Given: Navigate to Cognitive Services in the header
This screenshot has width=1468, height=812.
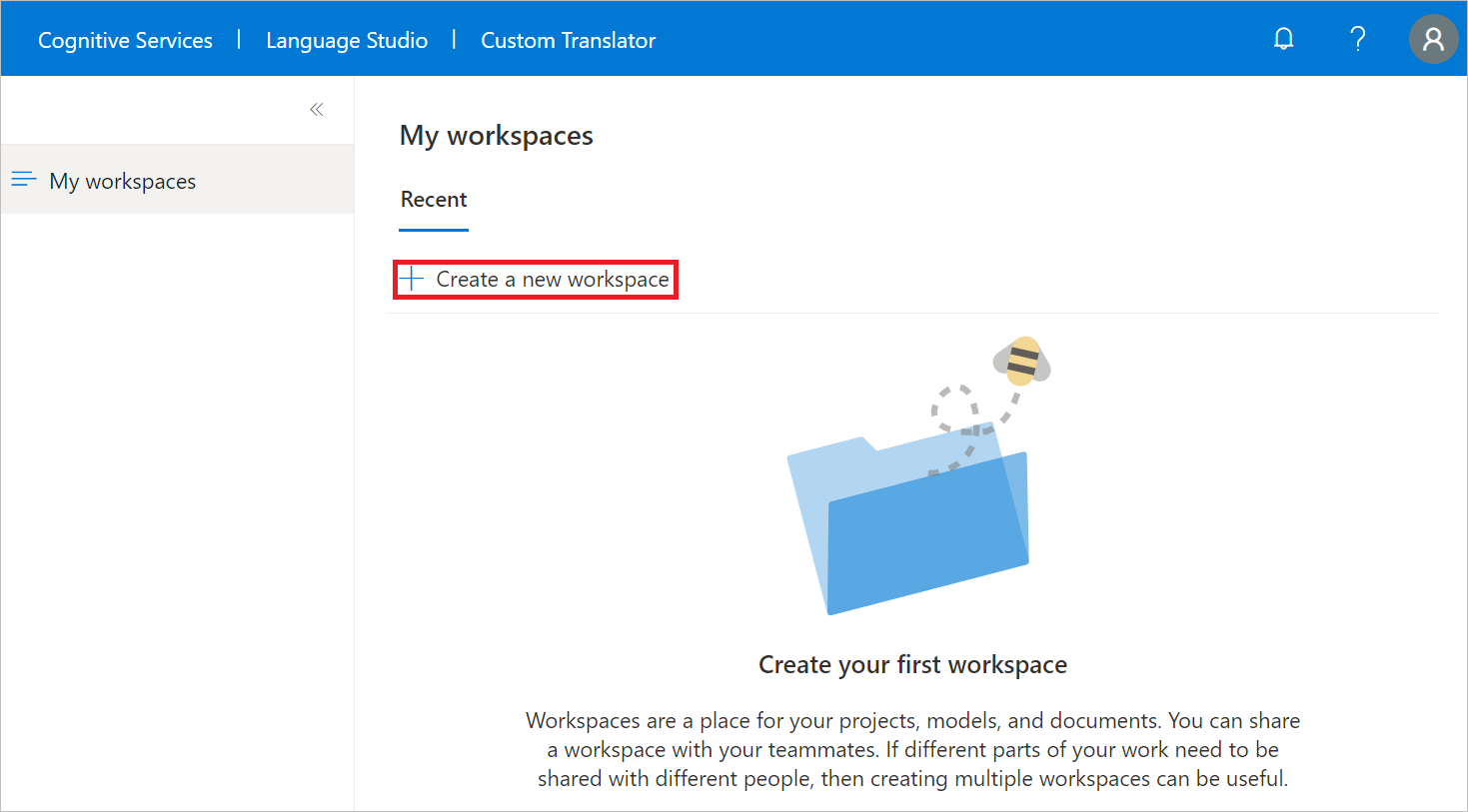Looking at the screenshot, I should (x=124, y=39).
